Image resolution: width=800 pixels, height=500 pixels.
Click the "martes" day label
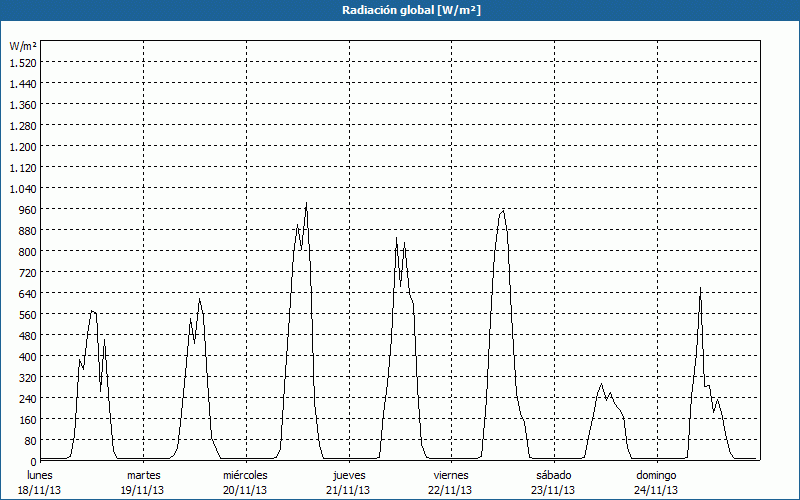pos(144,475)
